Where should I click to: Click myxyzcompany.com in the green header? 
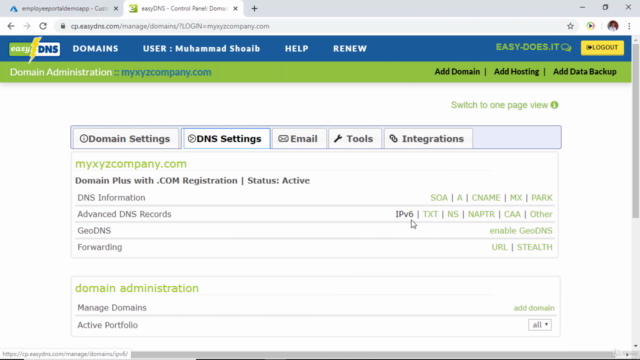(166, 72)
